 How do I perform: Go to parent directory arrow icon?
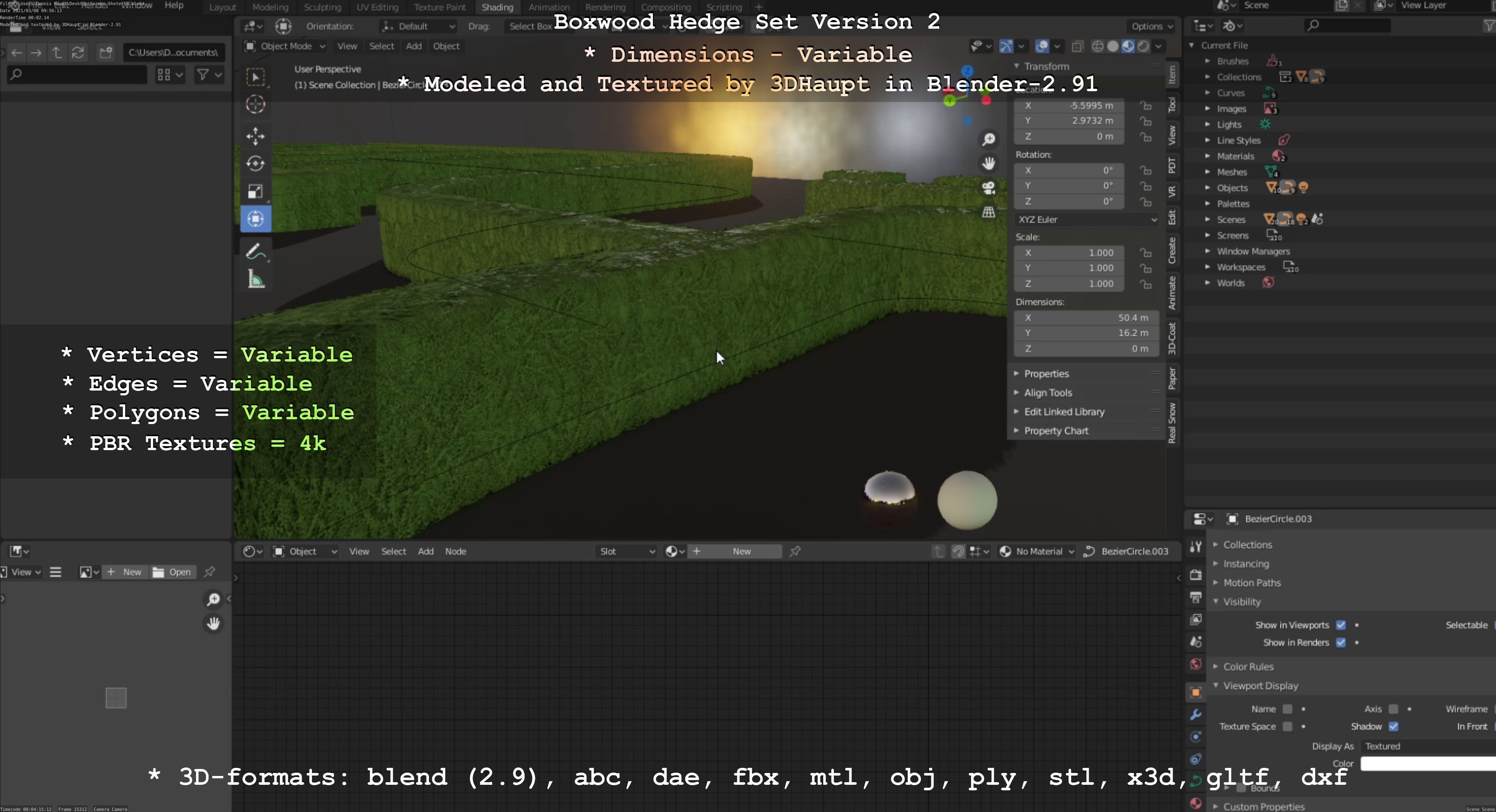[57, 53]
